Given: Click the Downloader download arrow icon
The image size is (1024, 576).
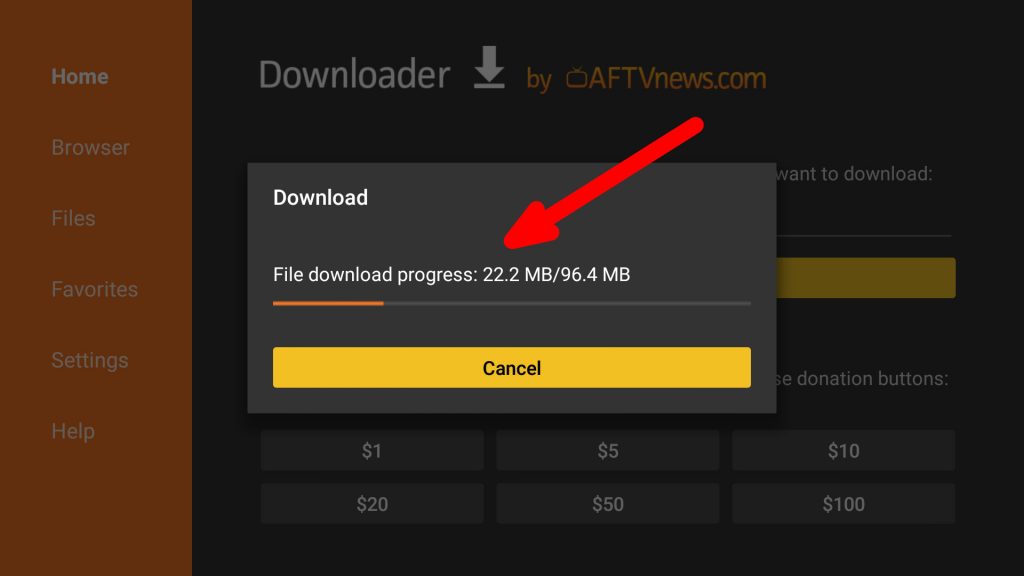Looking at the screenshot, I should click(x=489, y=67).
